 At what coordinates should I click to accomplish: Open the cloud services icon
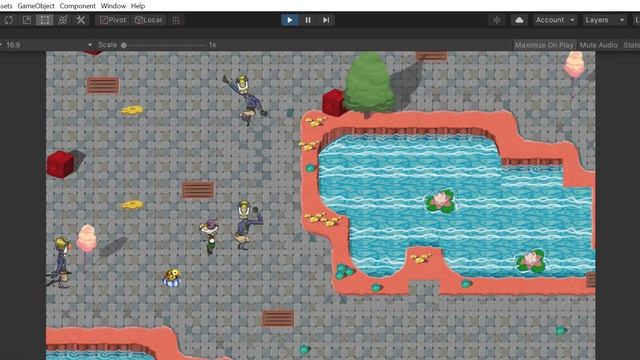519,20
